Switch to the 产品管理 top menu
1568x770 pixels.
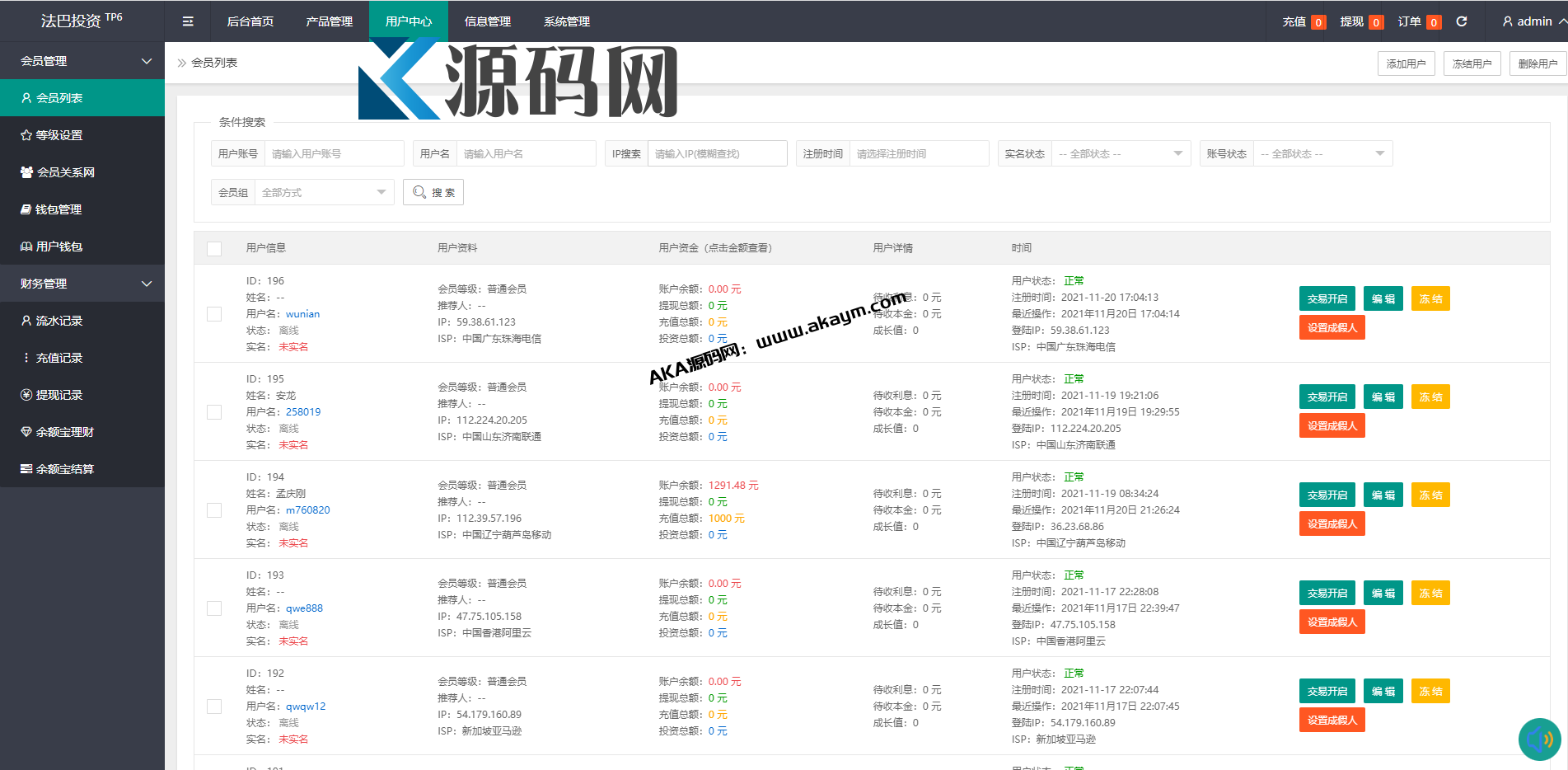click(329, 21)
